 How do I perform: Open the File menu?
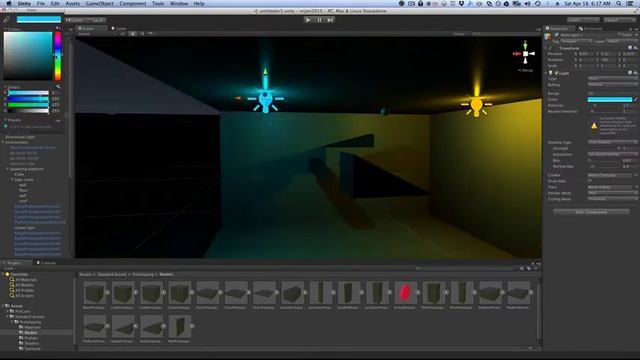(x=40, y=3)
